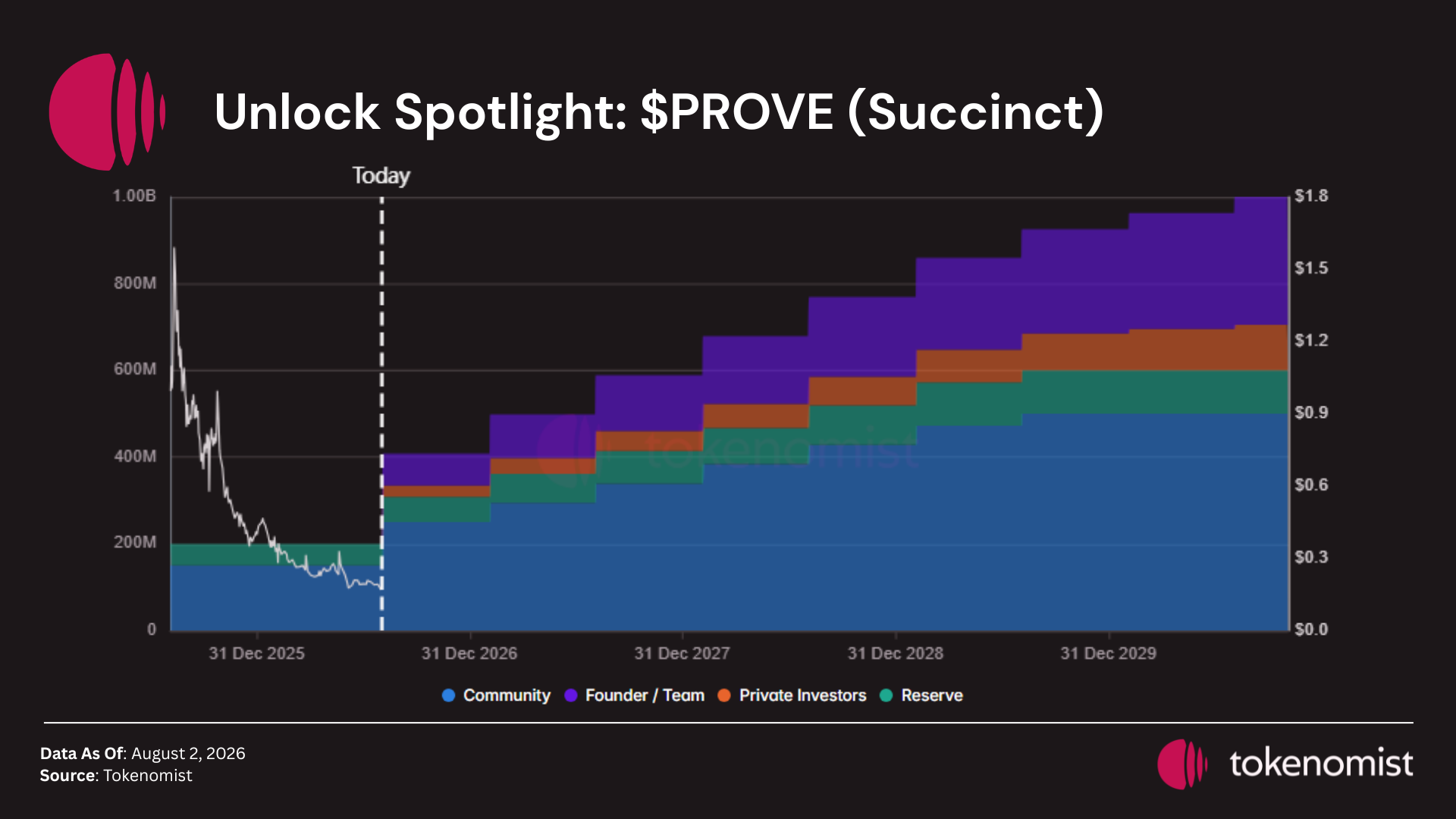Click the $1.2 price axis label
The width and height of the screenshot is (1456, 819).
click(1311, 340)
